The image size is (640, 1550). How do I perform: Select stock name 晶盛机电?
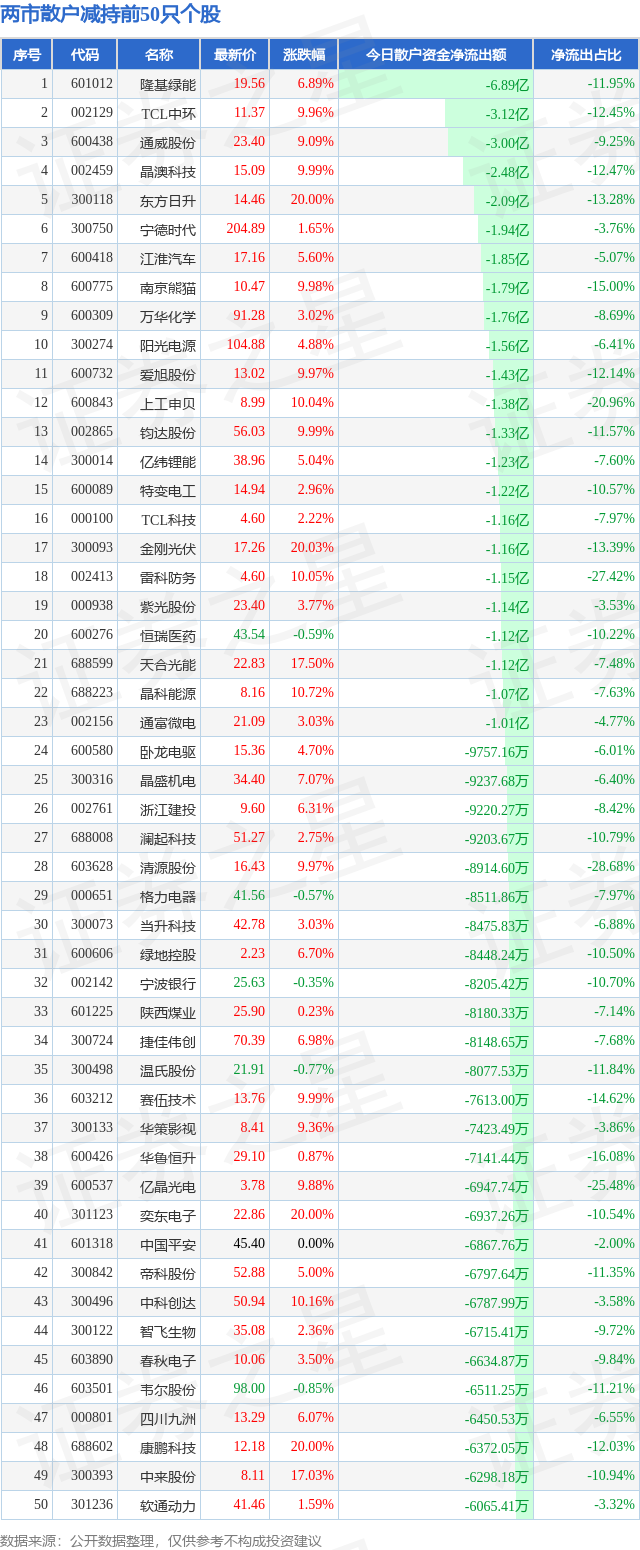(x=168, y=781)
